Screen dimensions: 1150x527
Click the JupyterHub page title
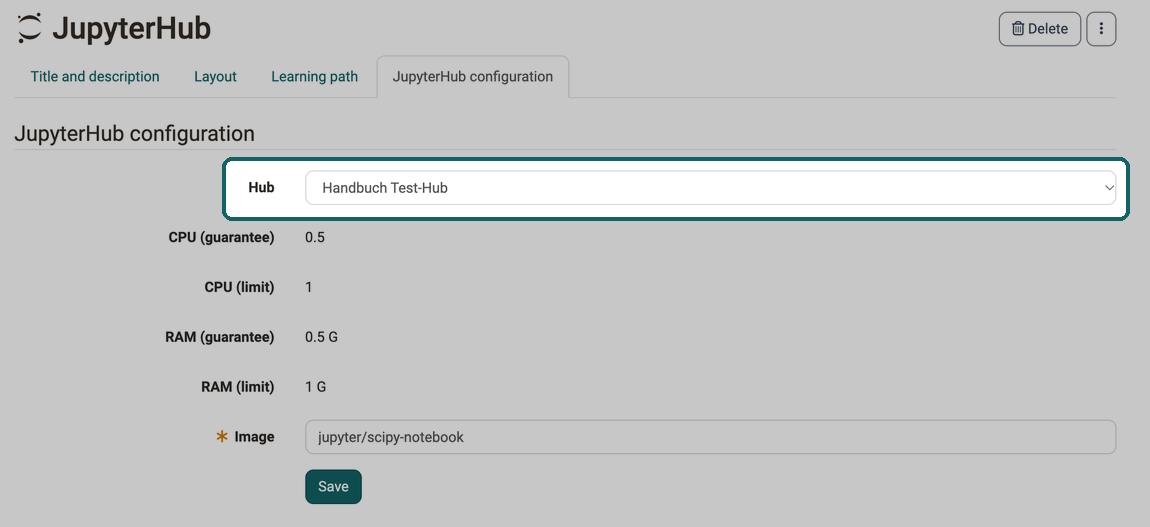(131, 29)
